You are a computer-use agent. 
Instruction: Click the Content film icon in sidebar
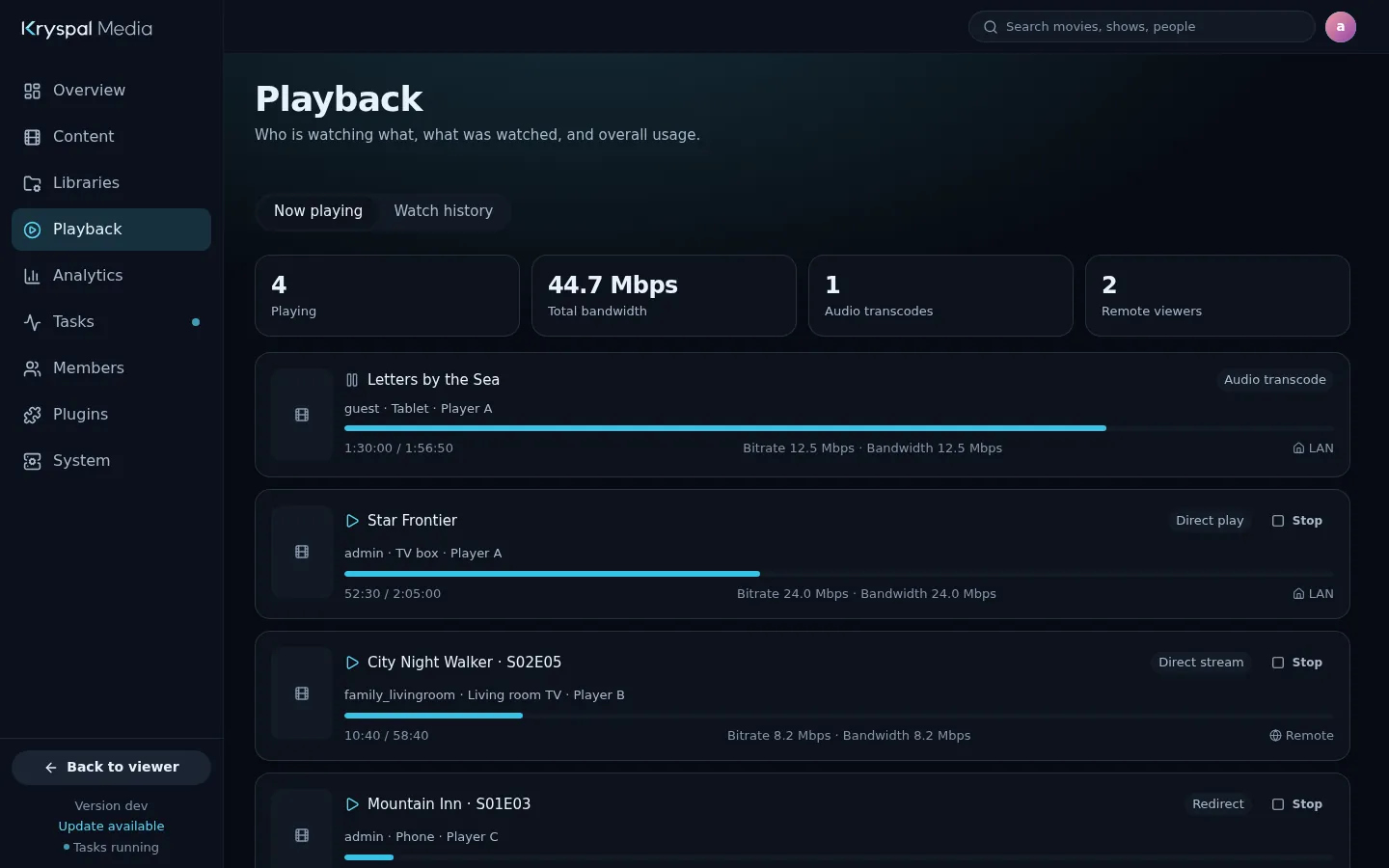(32, 137)
